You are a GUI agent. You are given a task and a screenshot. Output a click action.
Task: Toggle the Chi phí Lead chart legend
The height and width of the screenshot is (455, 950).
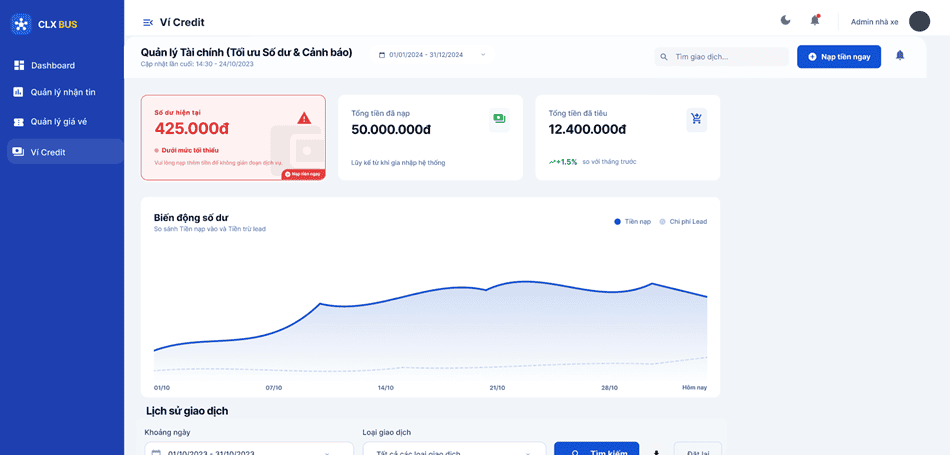[683, 221]
